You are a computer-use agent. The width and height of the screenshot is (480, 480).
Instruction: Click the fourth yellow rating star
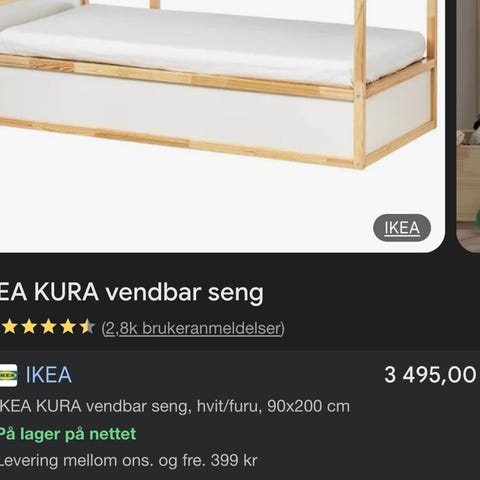coord(68,327)
